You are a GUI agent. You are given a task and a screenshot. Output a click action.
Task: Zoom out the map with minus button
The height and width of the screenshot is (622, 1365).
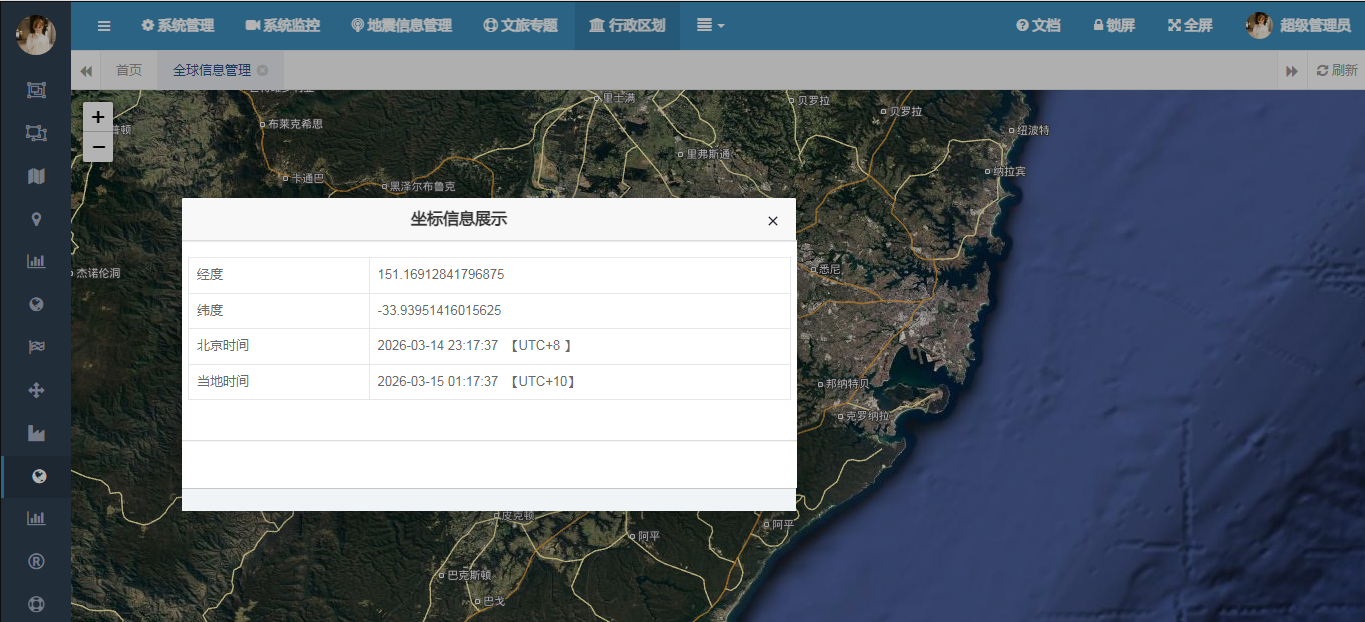coord(98,147)
